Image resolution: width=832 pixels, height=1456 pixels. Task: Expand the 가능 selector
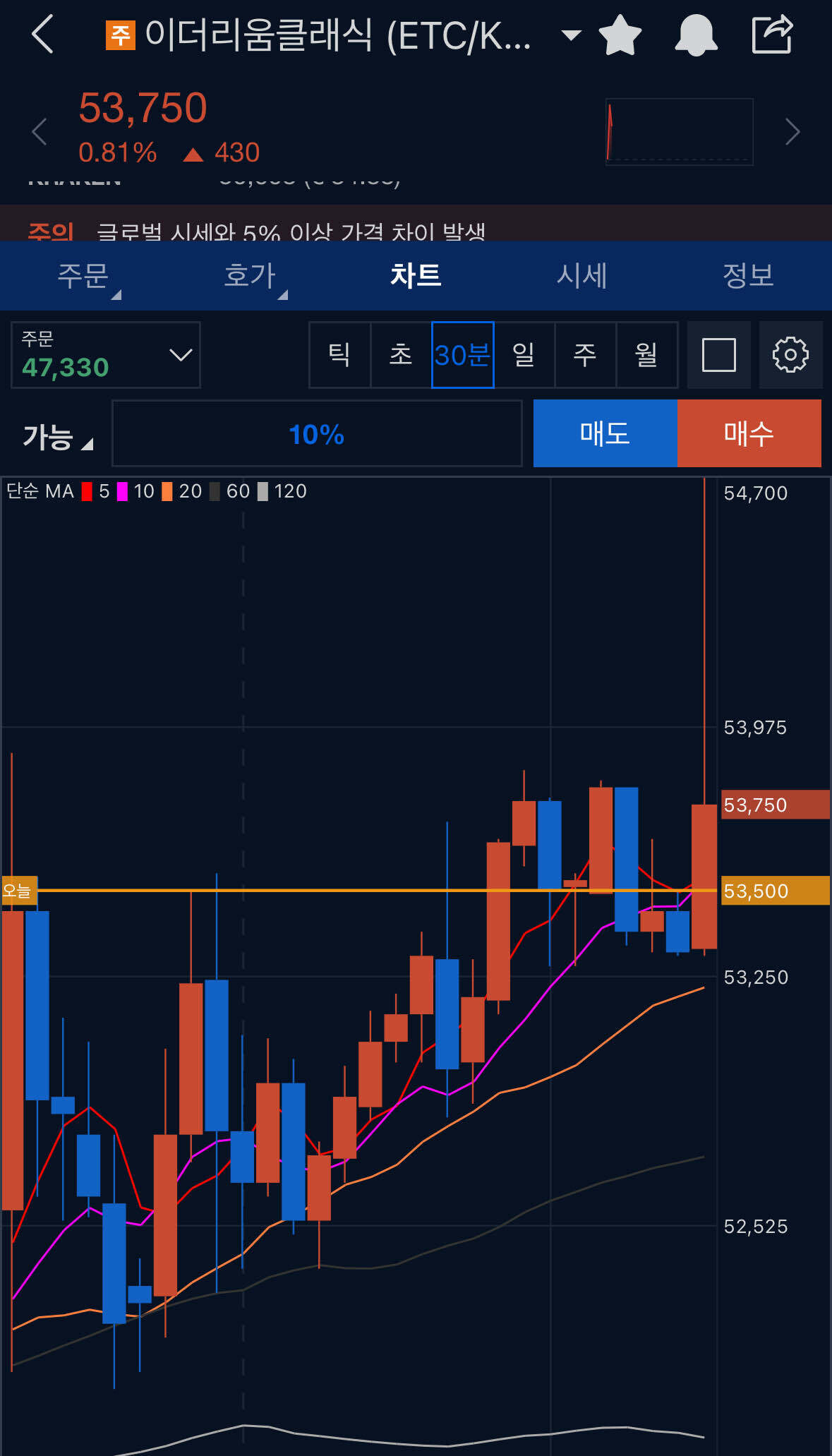pos(58,436)
